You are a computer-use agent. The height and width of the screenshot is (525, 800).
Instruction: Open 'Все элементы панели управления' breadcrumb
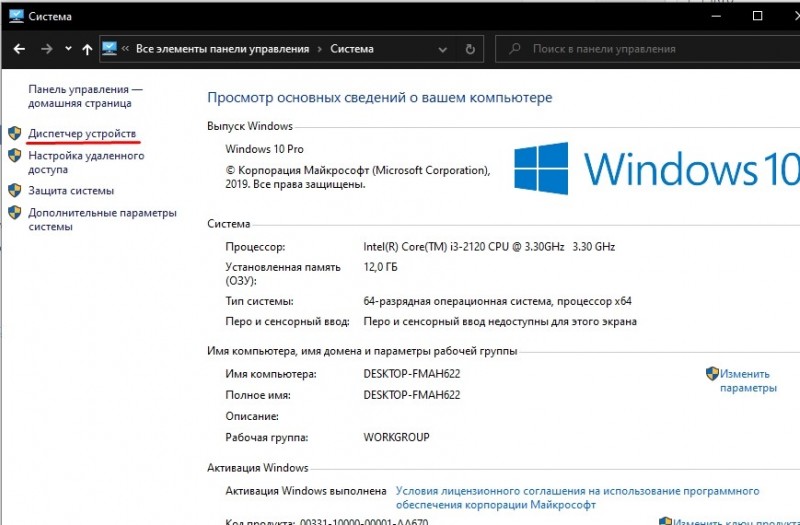[x=222, y=49]
